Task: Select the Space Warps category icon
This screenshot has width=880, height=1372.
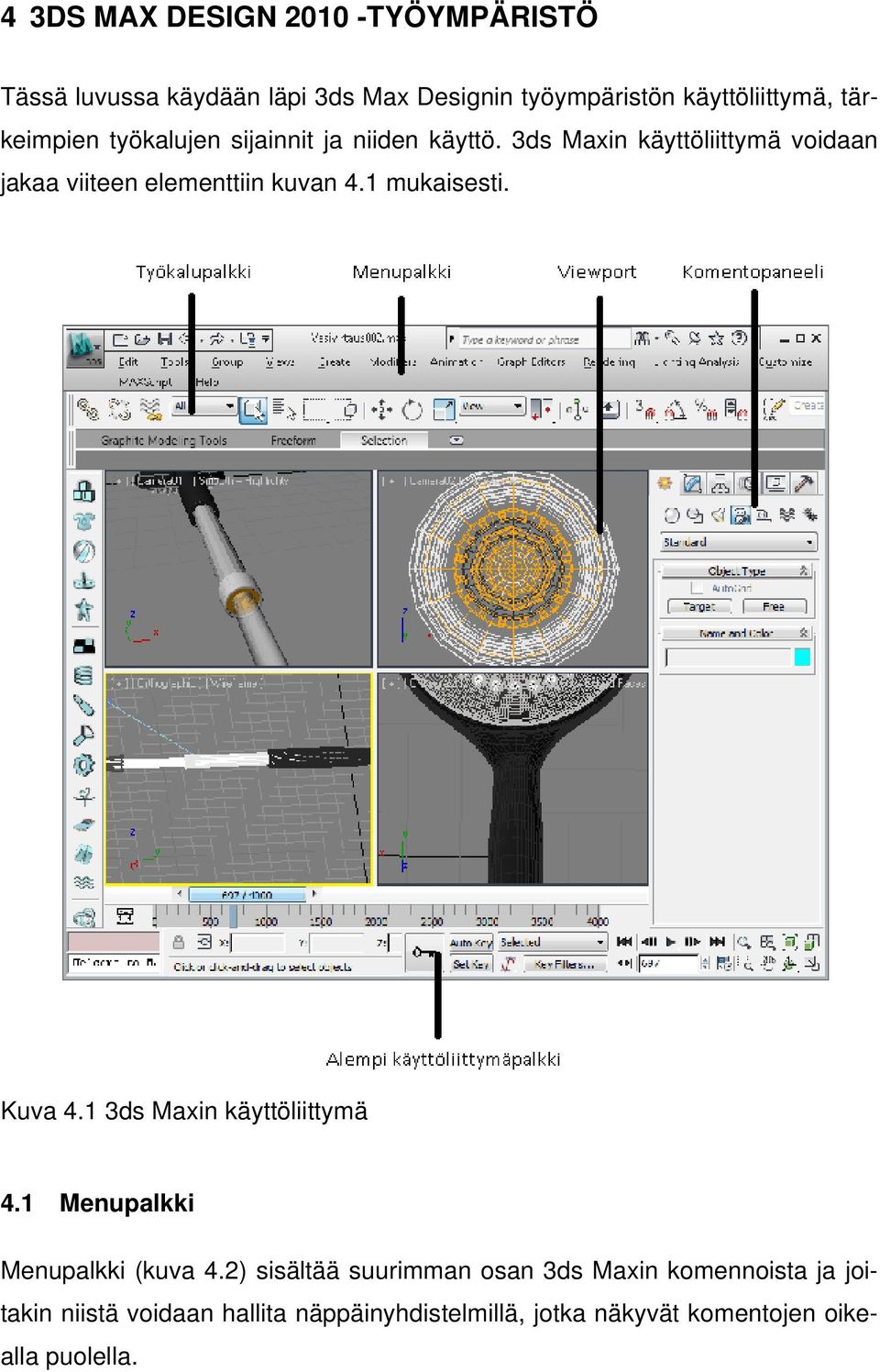Action: [786, 515]
